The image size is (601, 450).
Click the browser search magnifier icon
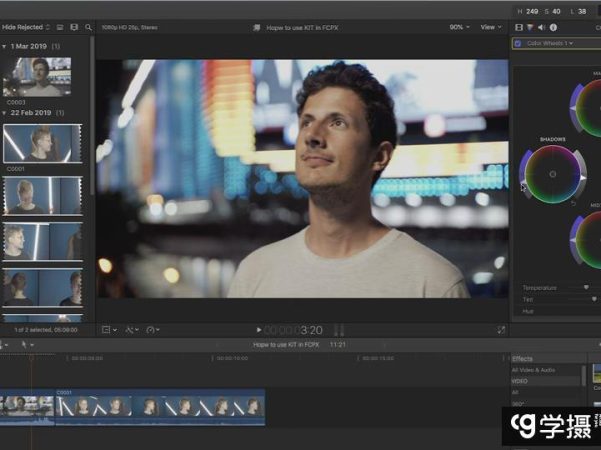pyautogui.click(x=89, y=27)
